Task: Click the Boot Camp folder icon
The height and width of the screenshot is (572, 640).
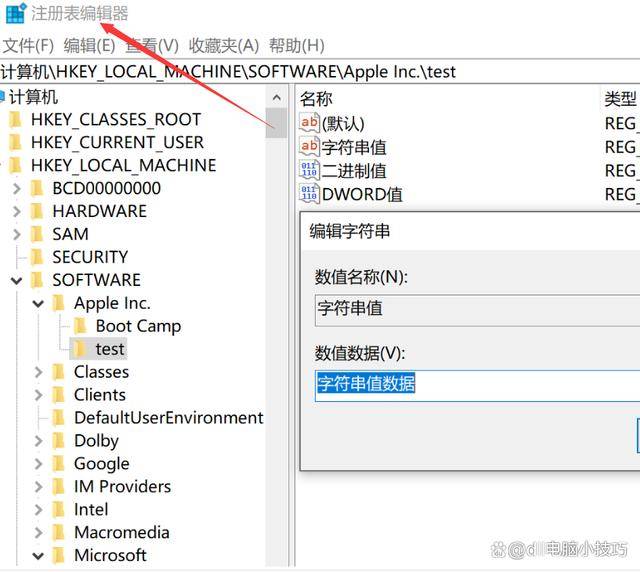Action: tap(81, 326)
